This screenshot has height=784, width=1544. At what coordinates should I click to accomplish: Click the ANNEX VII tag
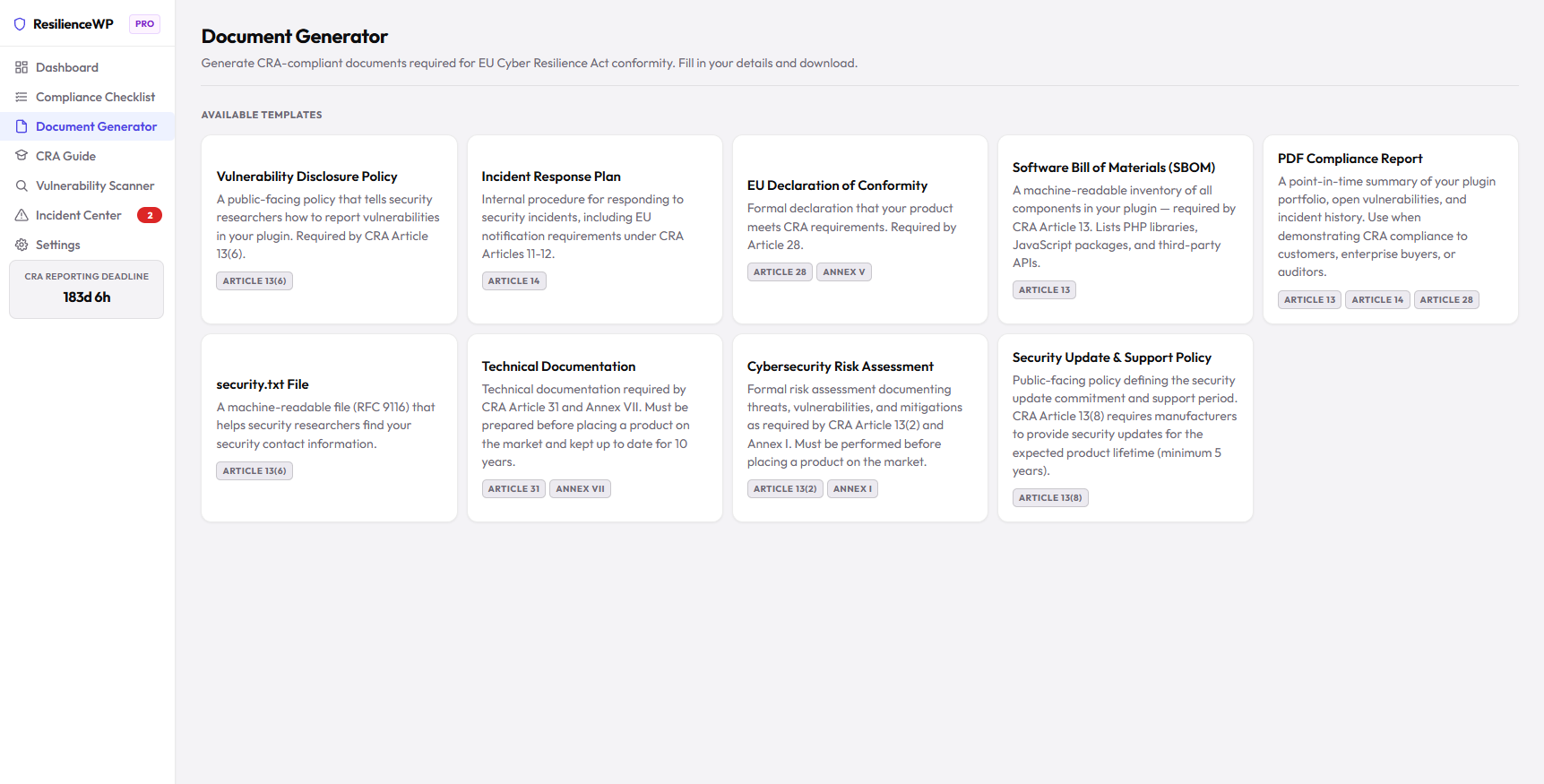tap(580, 489)
